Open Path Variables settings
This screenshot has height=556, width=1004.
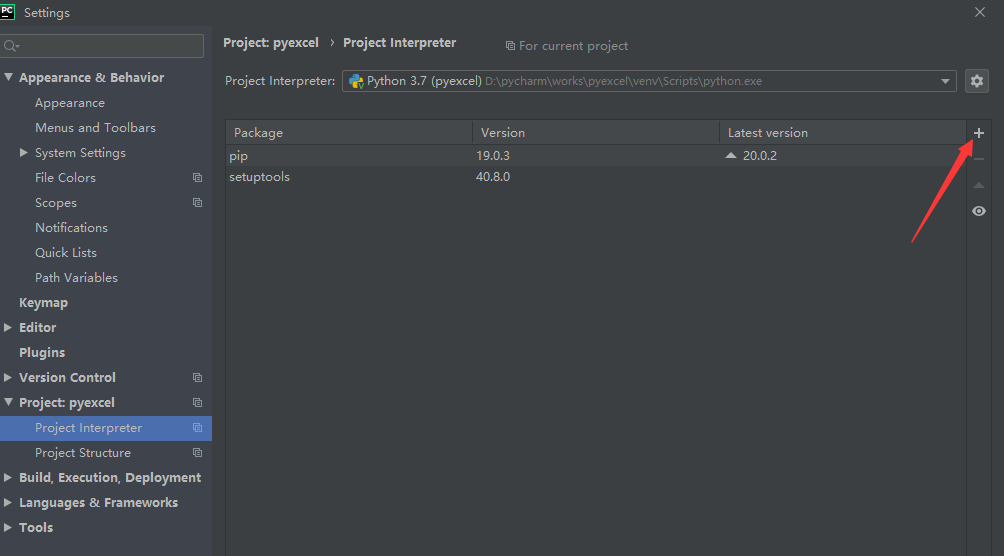click(76, 278)
